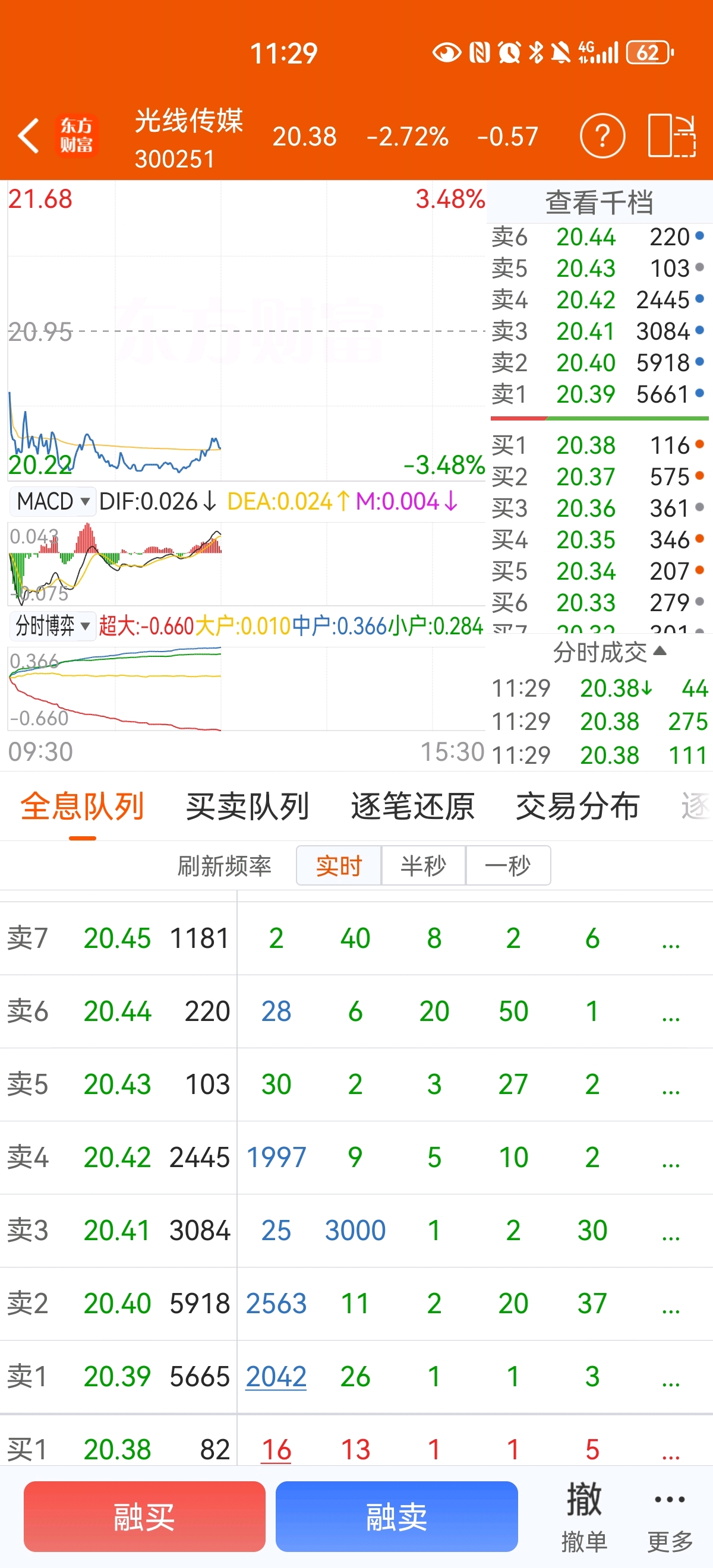The height and width of the screenshot is (1568, 713).
Task: Tap order 2563 in 卖2 row
Action: point(276,1303)
